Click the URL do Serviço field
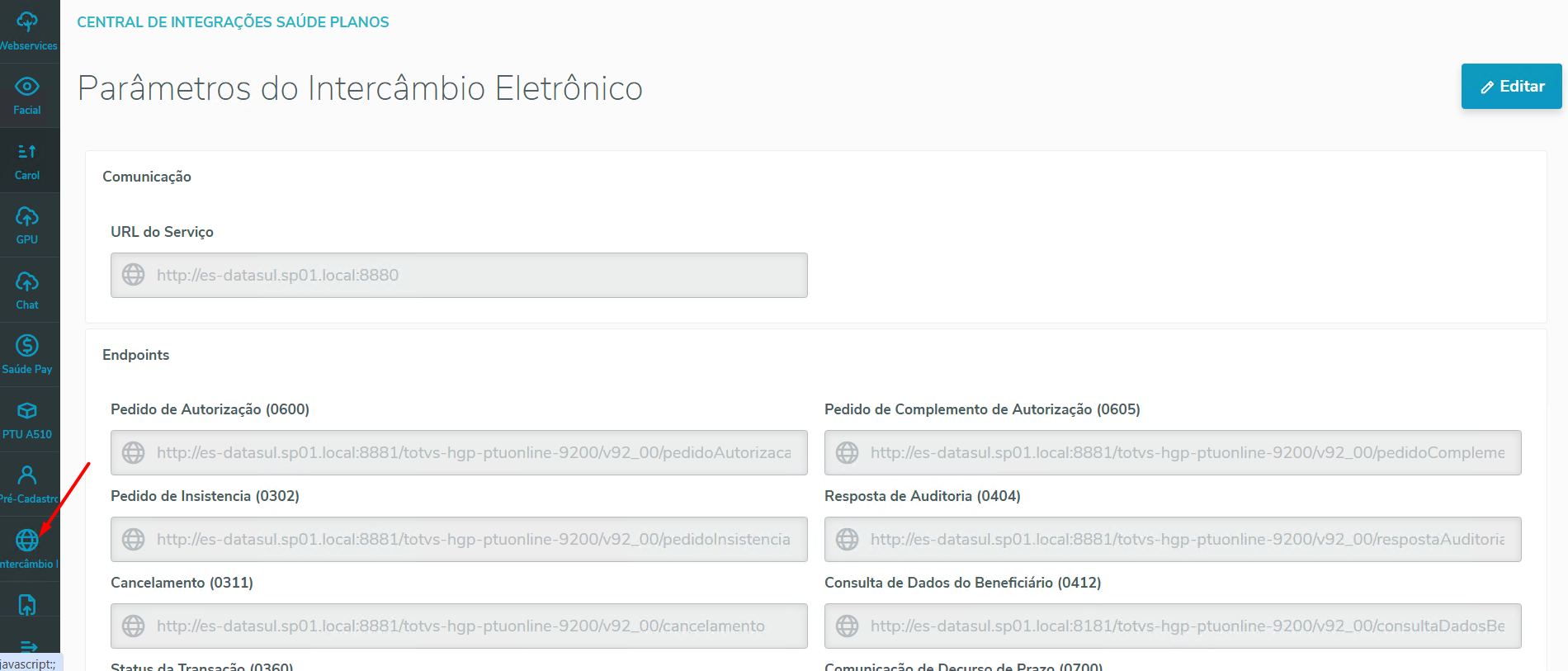1568x671 pixels. 459,275
